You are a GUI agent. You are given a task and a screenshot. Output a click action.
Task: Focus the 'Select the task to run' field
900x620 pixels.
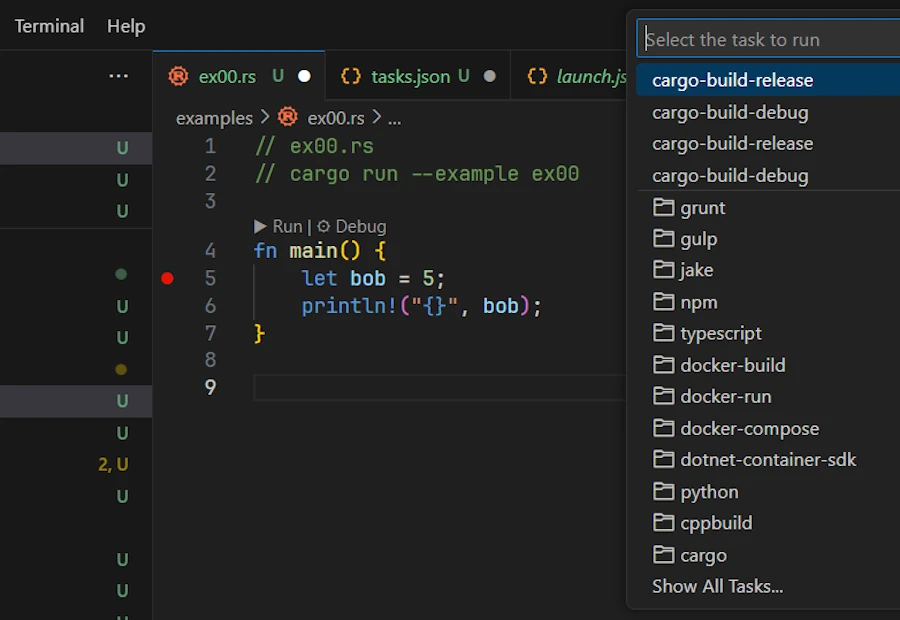(x=768, y=39)
